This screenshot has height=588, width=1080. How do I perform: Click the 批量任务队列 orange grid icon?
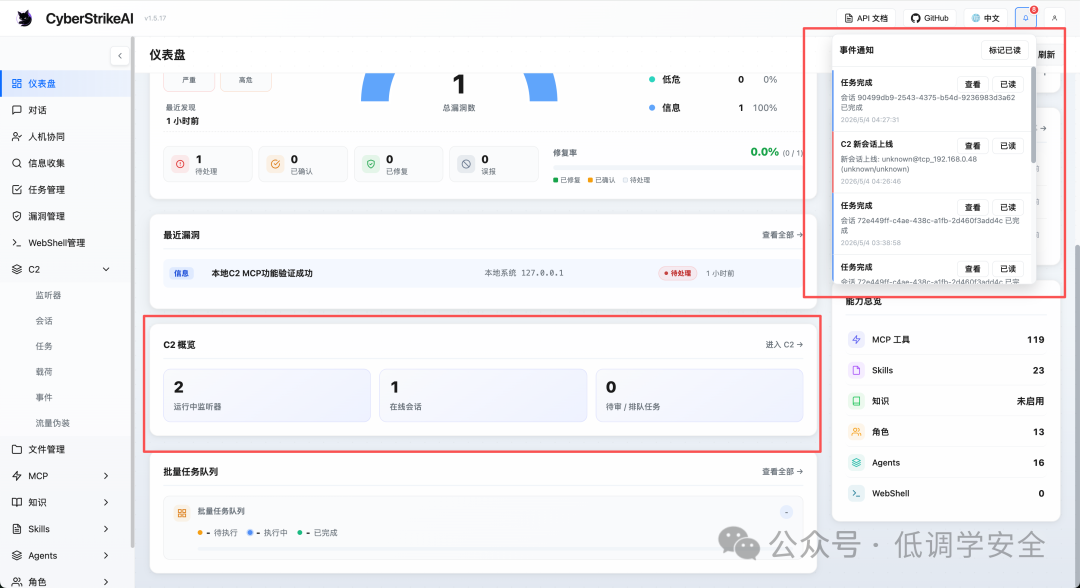coord(182,513)
